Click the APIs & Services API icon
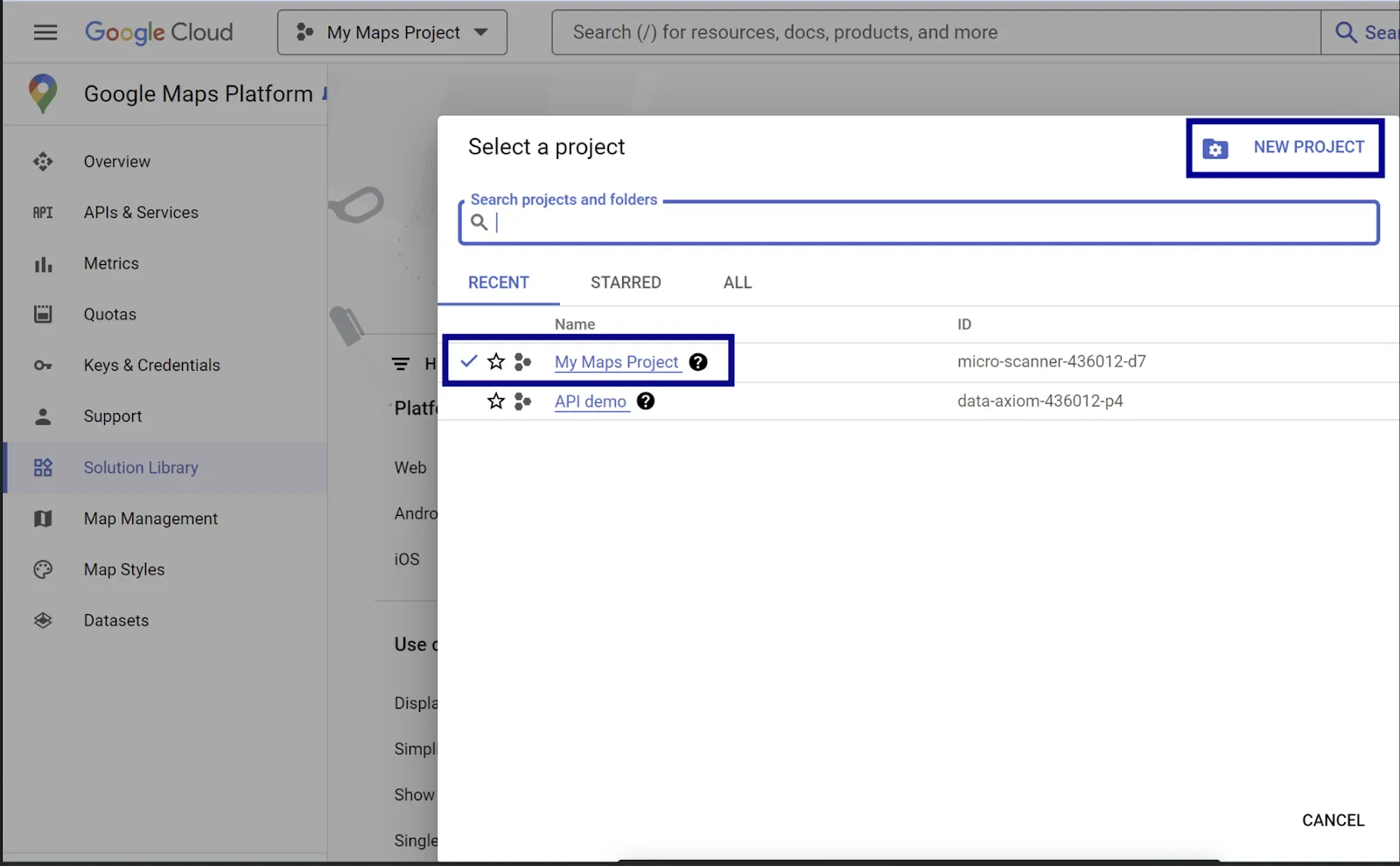 pyautogui.click(x=43, y=213)
